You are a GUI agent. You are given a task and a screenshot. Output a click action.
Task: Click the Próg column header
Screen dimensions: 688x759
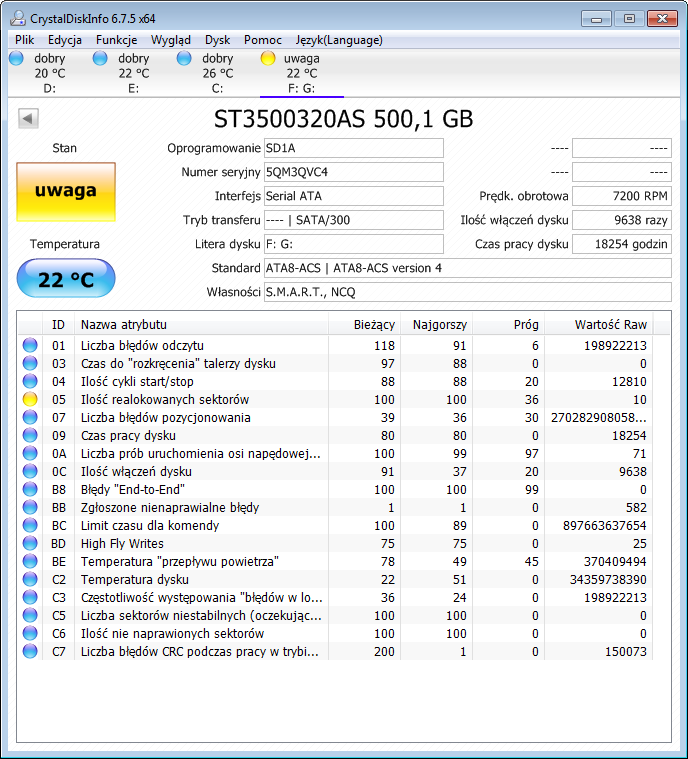point(508,324)
